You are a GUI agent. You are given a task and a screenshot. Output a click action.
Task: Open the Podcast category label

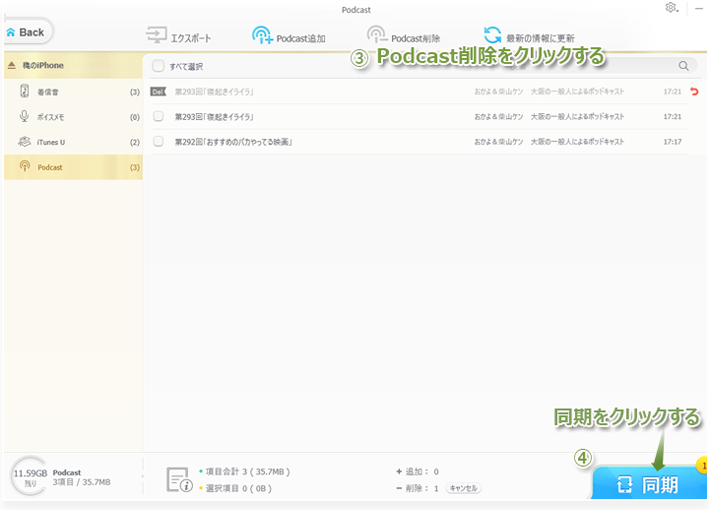(50, 167)
